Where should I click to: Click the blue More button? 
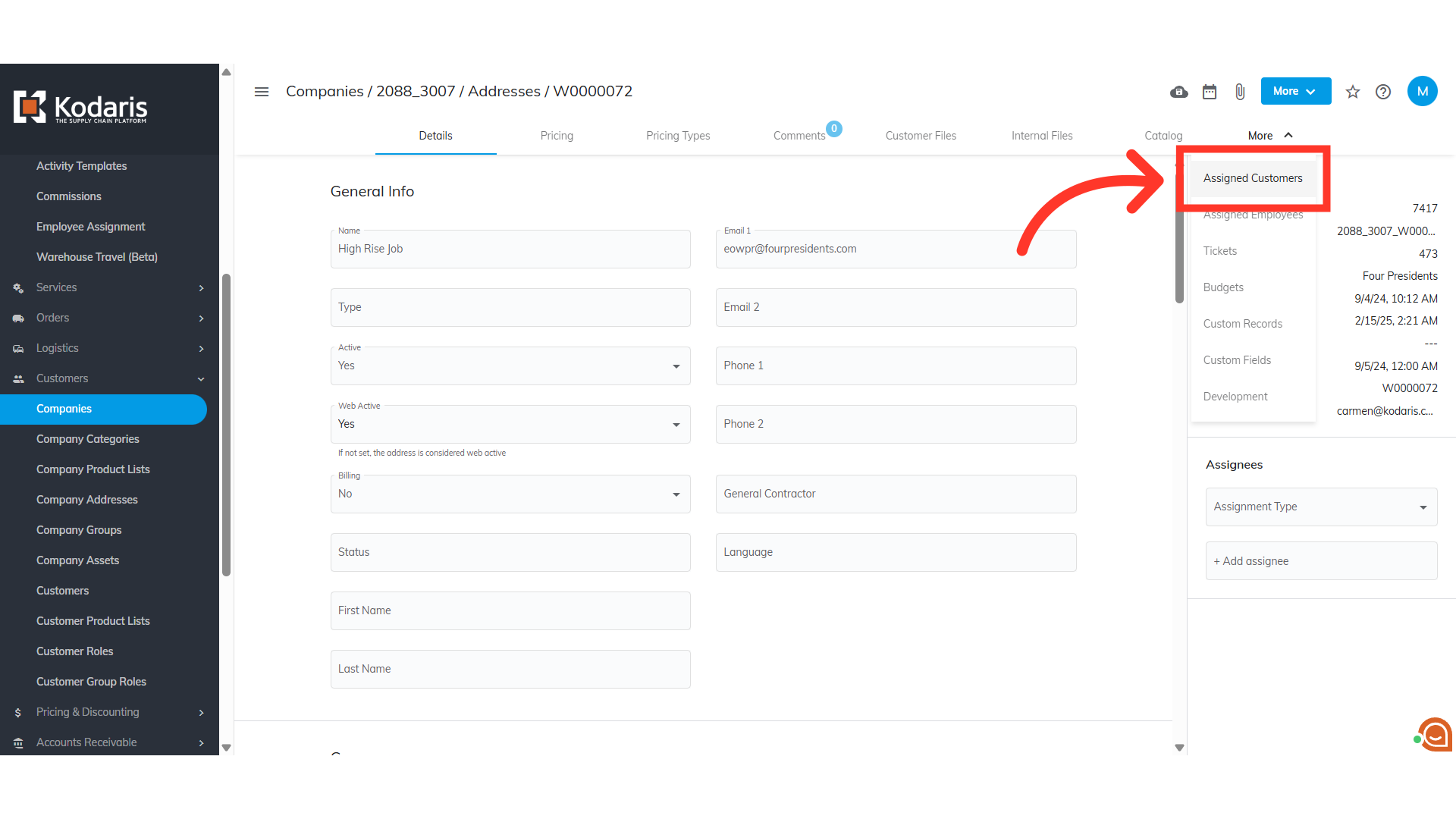pyautogui.click(x=1295, y=91)
